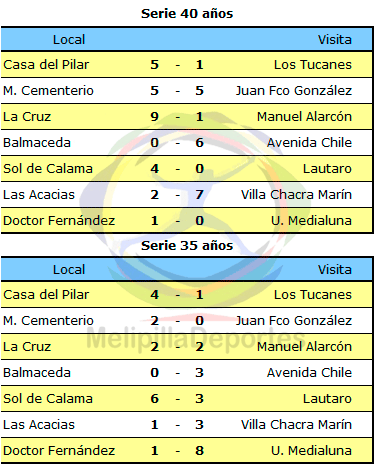
Task: Select Visita column header in Serie 35 table
Action: pyautogui.click(x=335, y=270)
